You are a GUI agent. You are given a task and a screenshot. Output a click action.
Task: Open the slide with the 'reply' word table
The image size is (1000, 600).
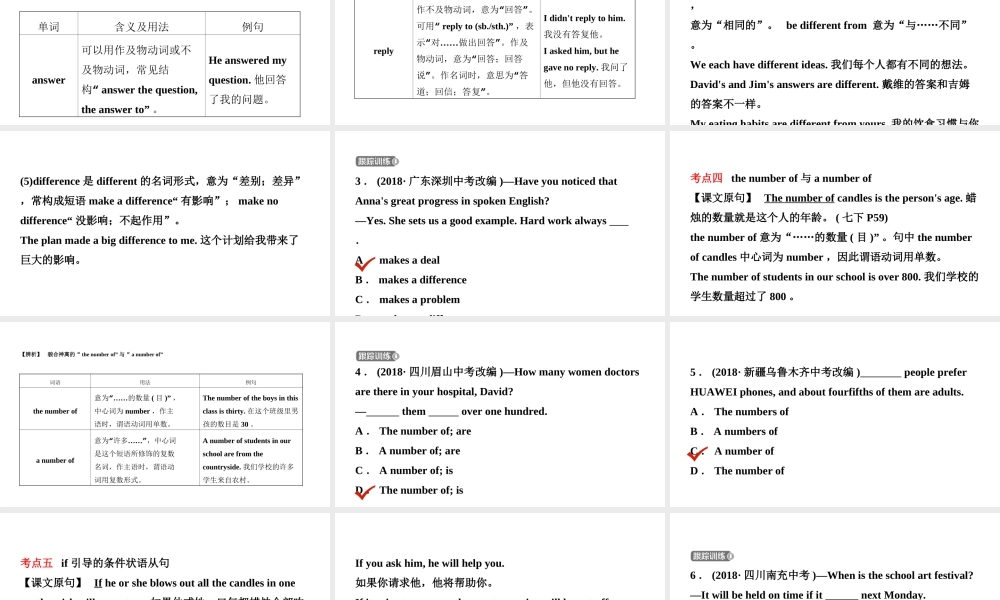[500, 62]
